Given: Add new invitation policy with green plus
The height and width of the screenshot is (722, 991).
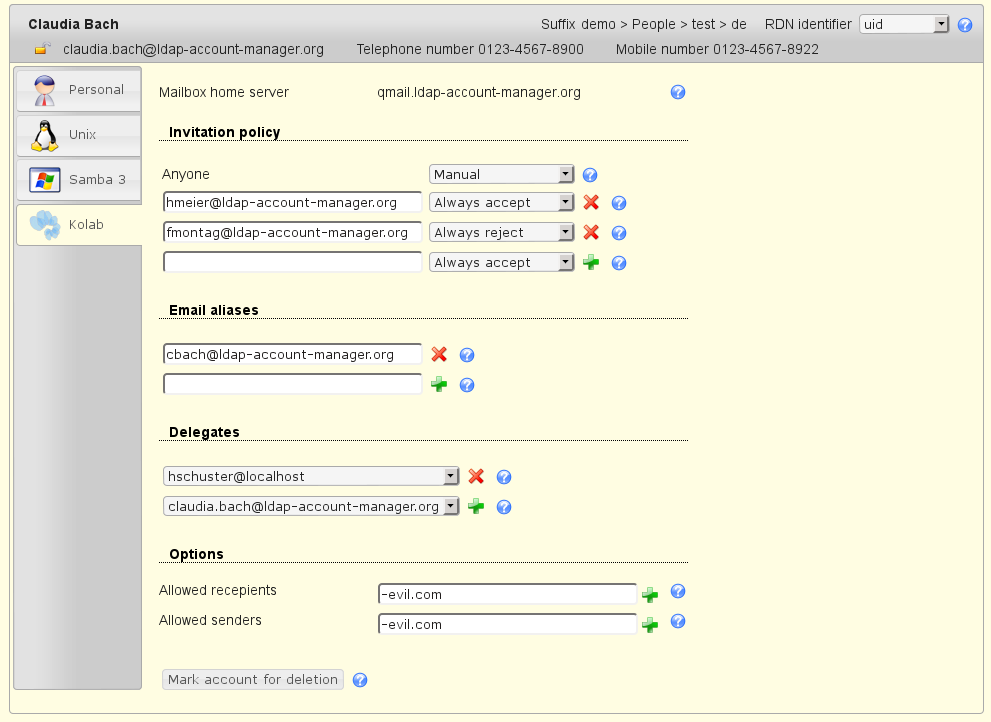Looking at the screenshot, I should [x=591, y=262].
